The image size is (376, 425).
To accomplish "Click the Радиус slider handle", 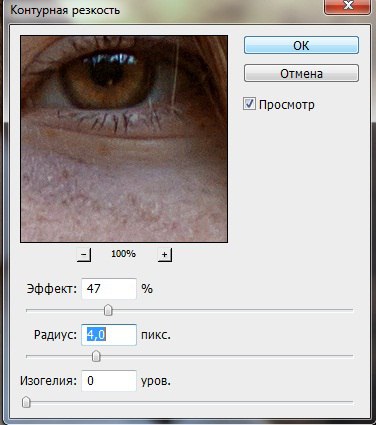I will pos(96,356).
